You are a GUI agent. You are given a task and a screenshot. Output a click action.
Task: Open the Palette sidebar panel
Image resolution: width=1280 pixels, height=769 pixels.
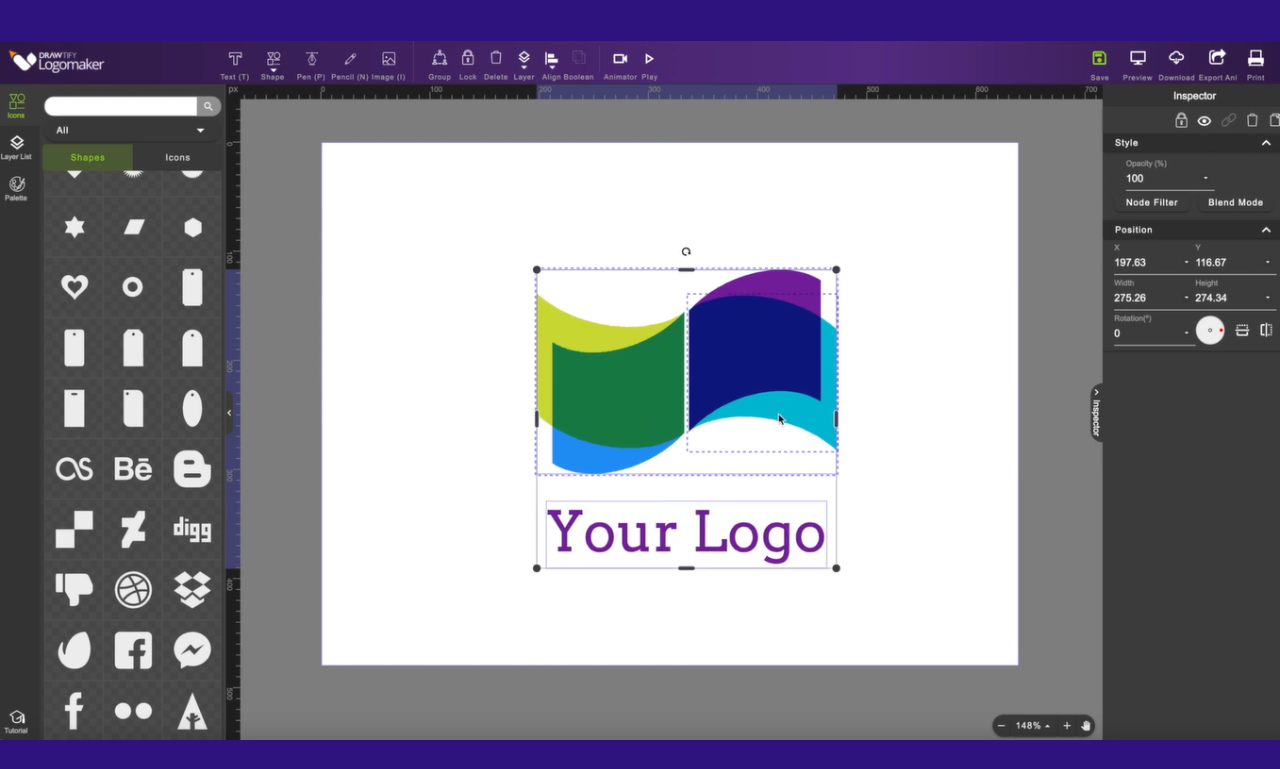point(16,188)
